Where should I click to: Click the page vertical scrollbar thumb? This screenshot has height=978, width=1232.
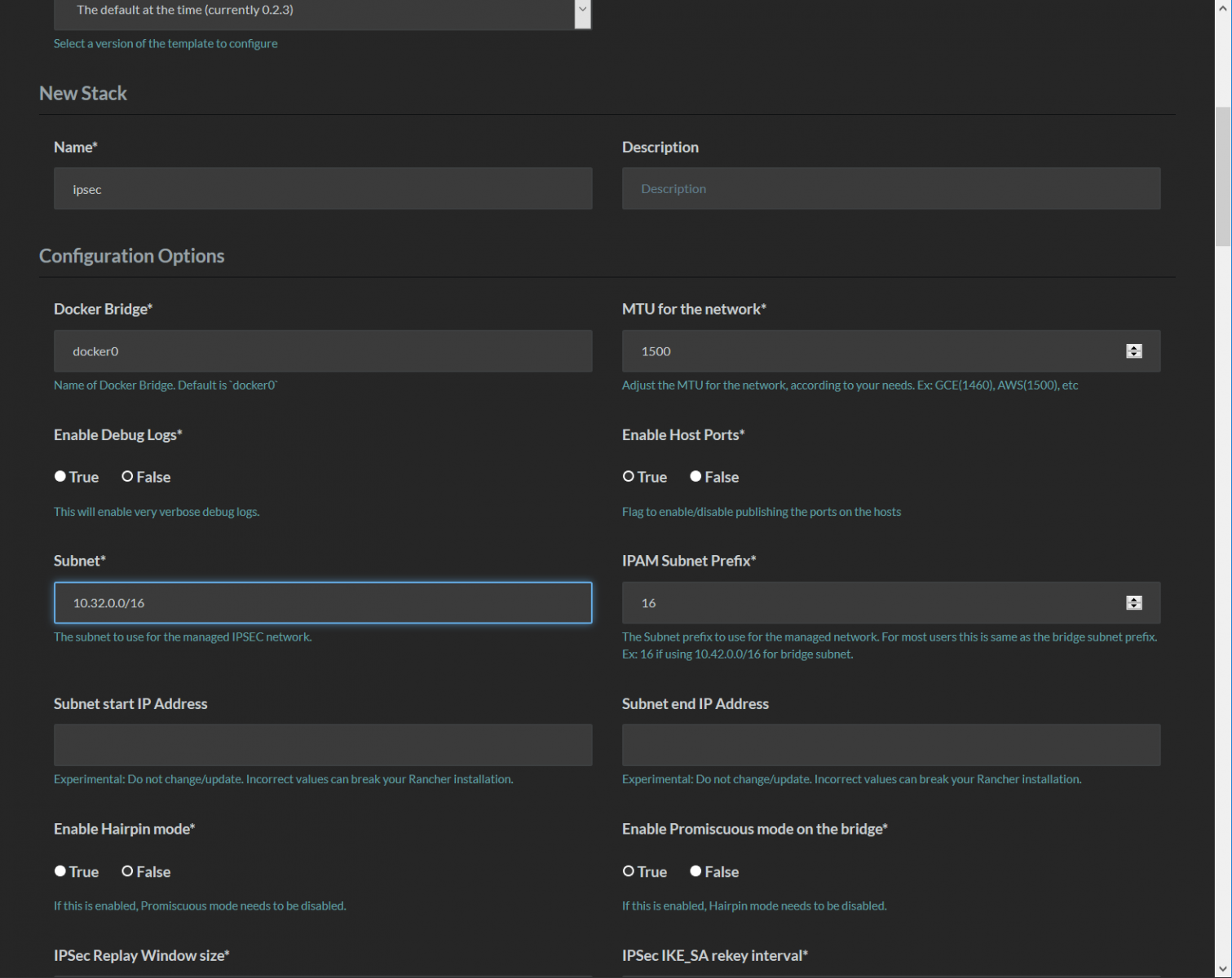[x=1222, y=175]
